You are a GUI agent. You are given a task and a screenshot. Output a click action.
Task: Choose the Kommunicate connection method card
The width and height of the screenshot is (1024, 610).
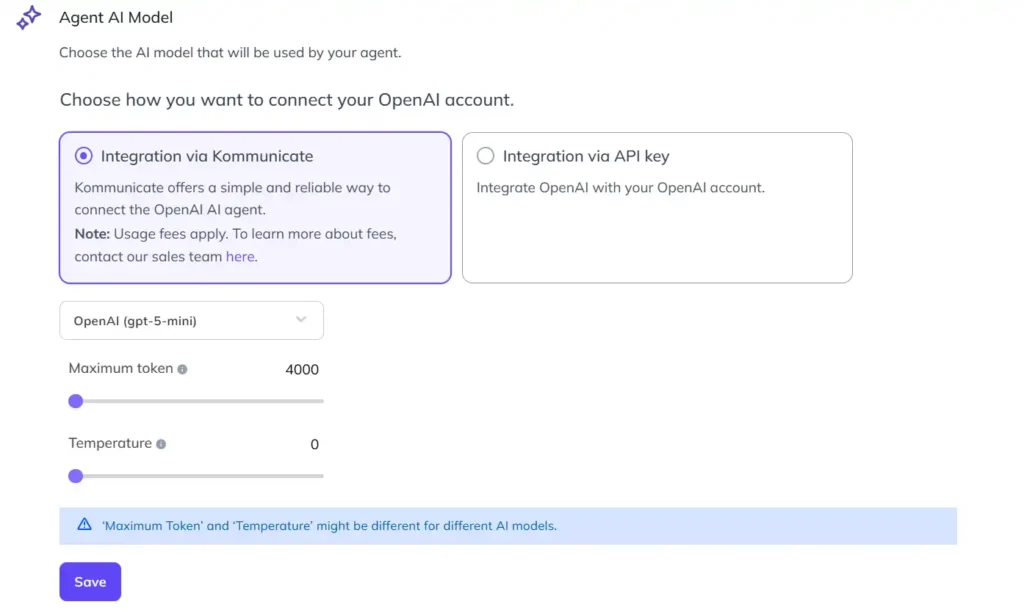coord(255,205)
